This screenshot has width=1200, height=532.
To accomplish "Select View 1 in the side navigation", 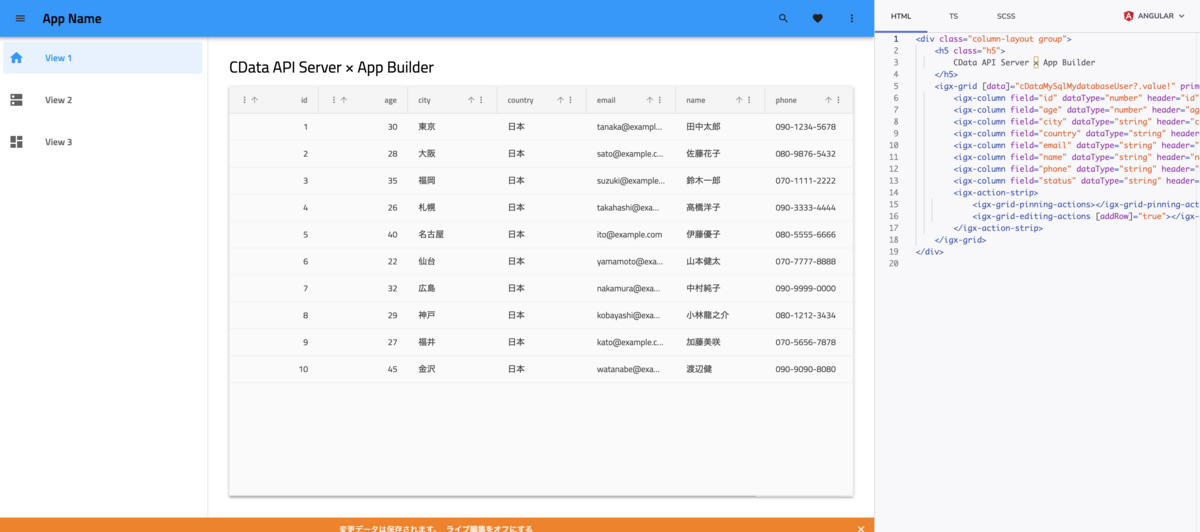I will pos(103,57).
